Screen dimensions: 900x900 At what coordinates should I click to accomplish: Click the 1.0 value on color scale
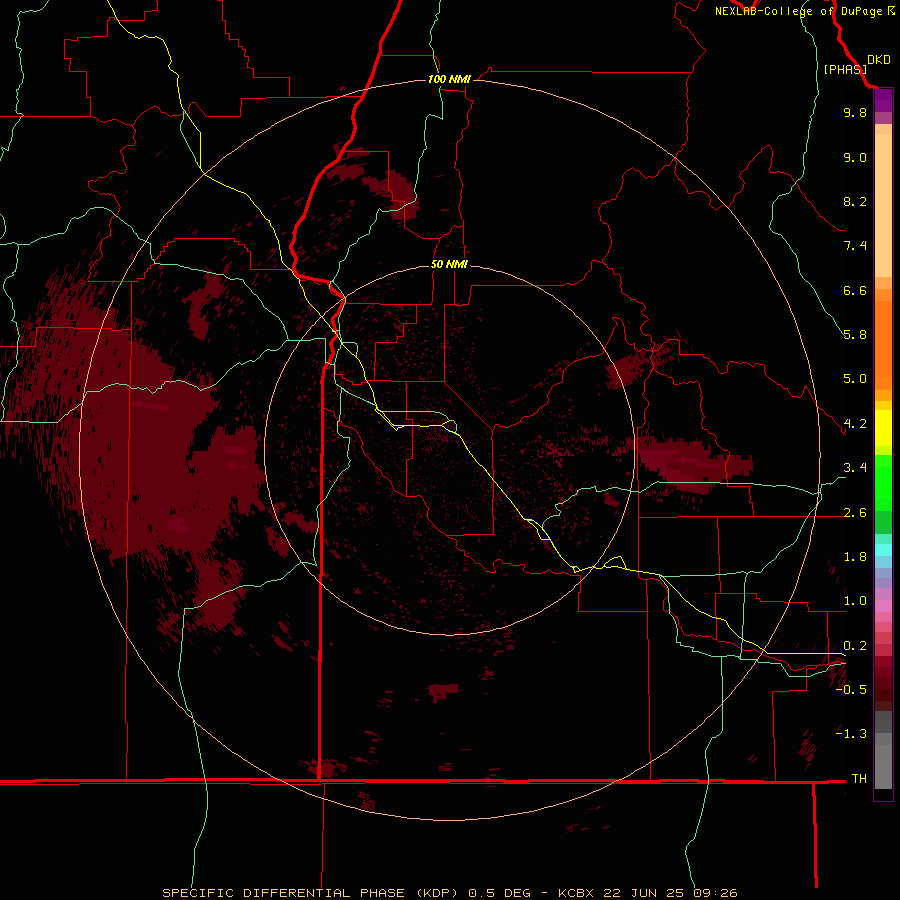coord(855,601)
